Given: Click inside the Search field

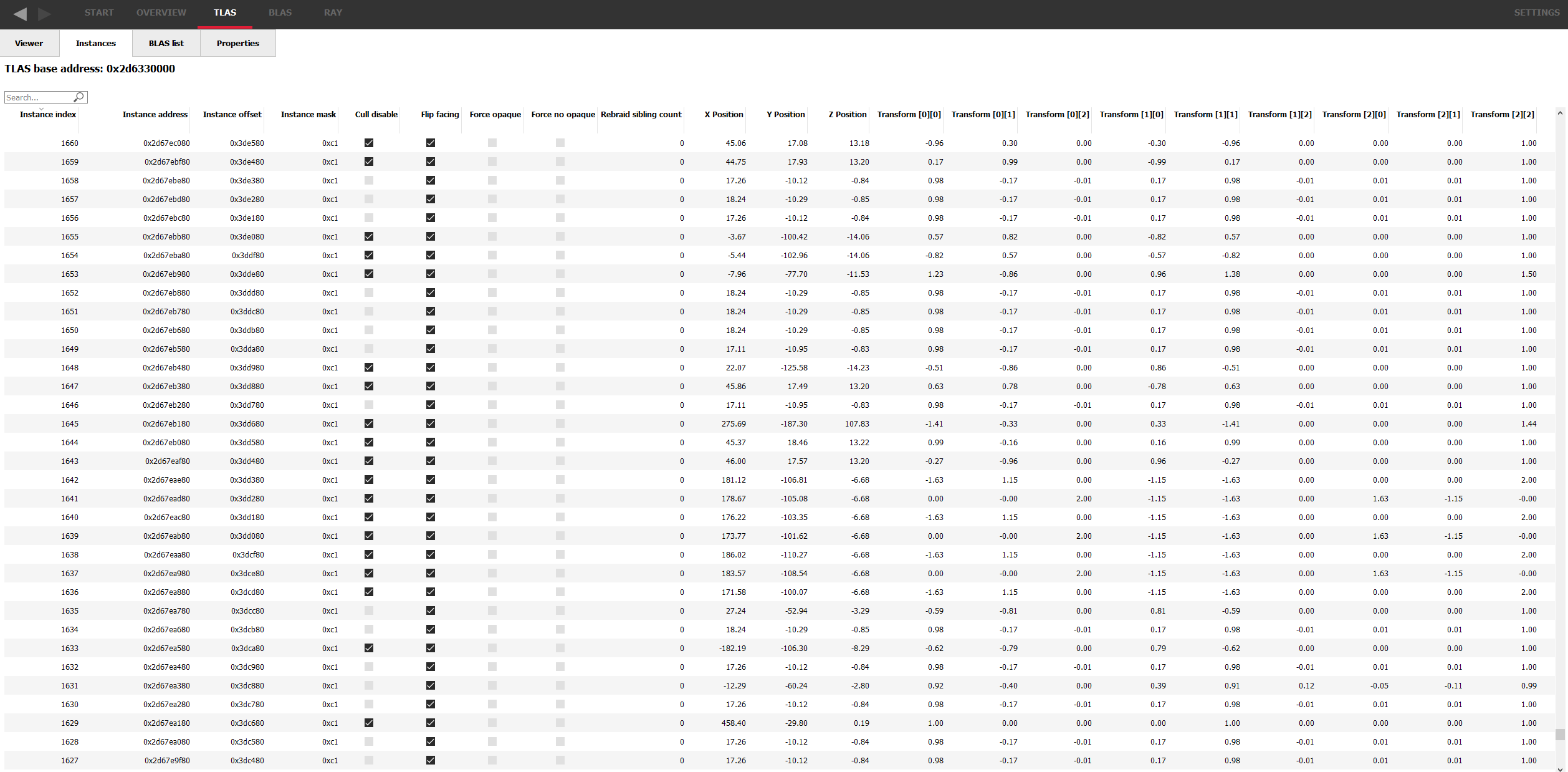Looking at the screenshot, I should click(37, 97).
